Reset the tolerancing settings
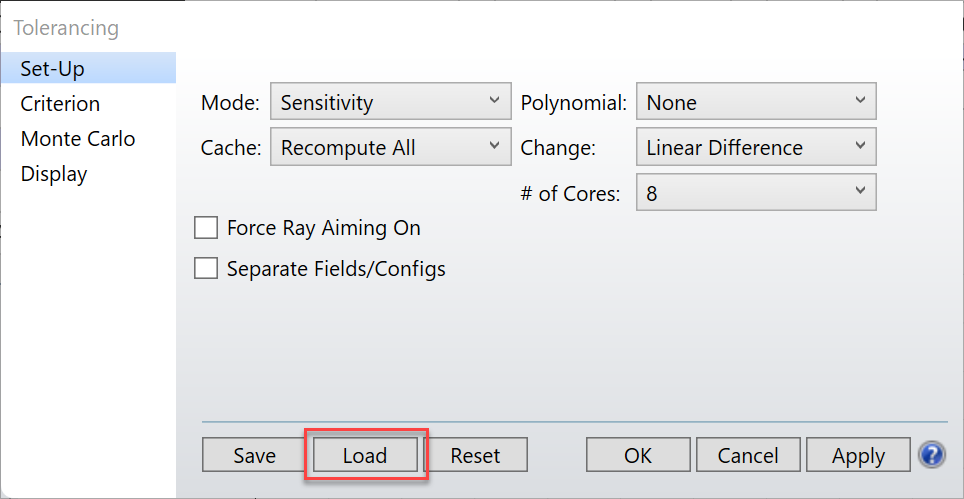964x499 pixels. (x=475, y=455)
